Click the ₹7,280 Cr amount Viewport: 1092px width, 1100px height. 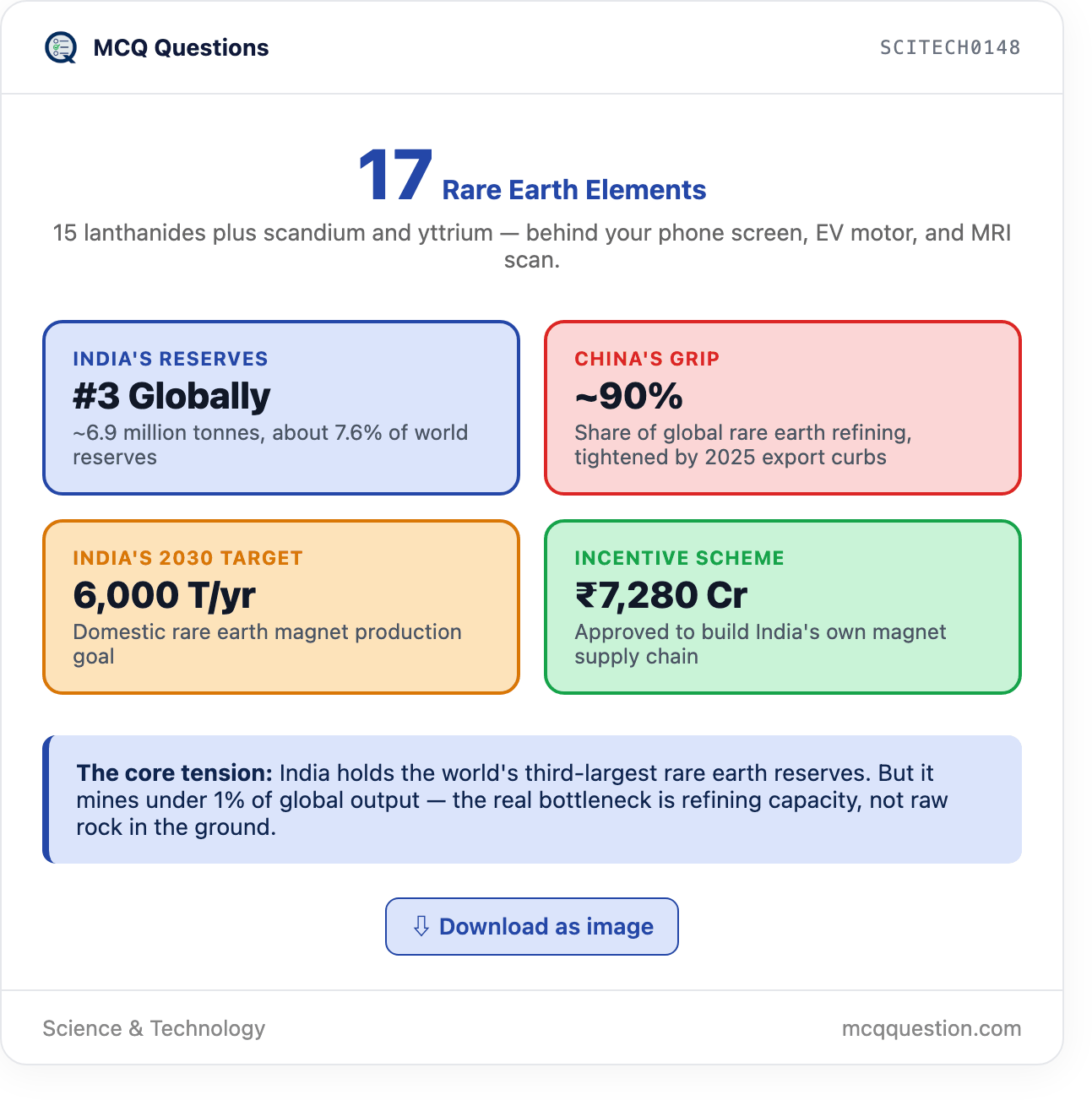[x=661, y=595]
